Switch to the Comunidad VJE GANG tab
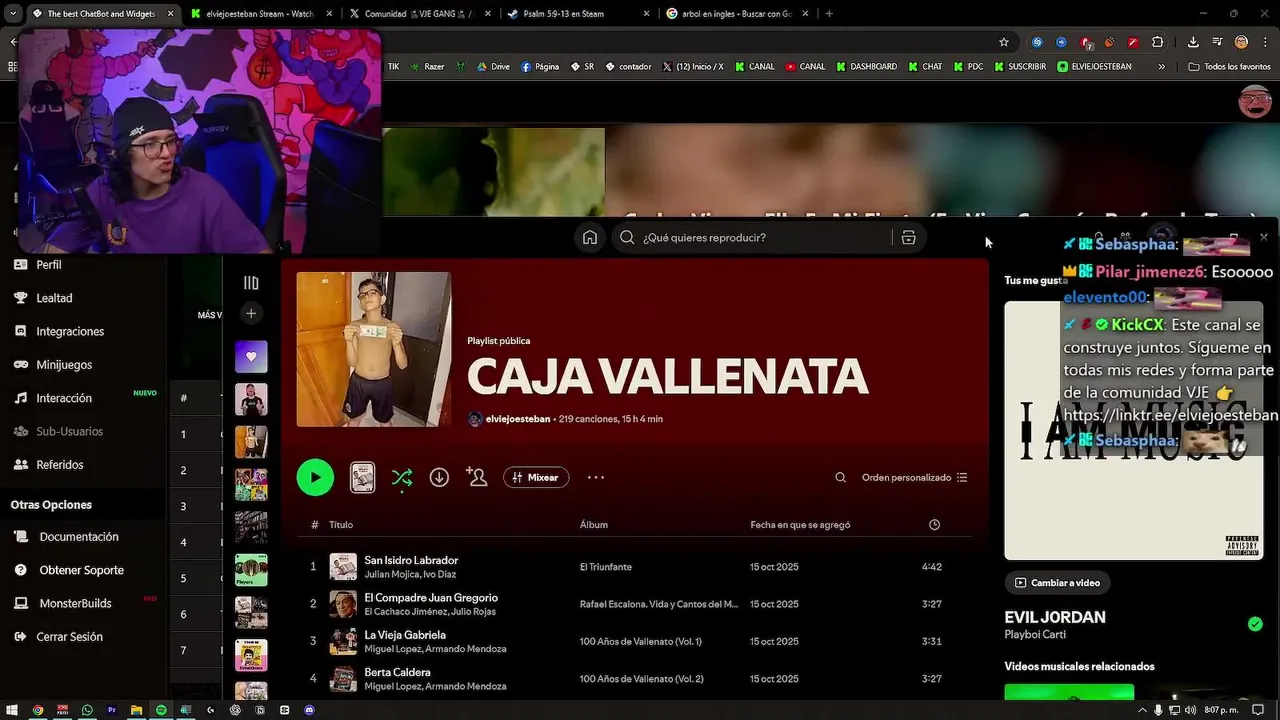This screenshot has width=1280, height=720. point(419,14)
